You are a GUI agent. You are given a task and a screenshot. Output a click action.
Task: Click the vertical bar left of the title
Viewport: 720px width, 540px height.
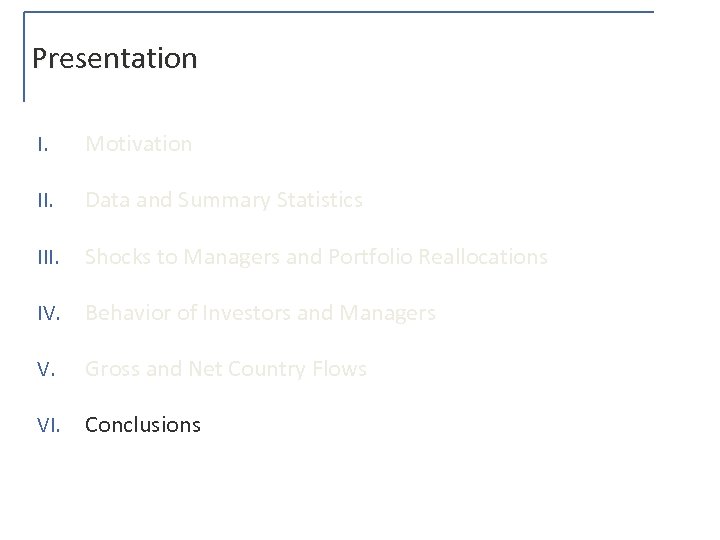click(24, 57)
